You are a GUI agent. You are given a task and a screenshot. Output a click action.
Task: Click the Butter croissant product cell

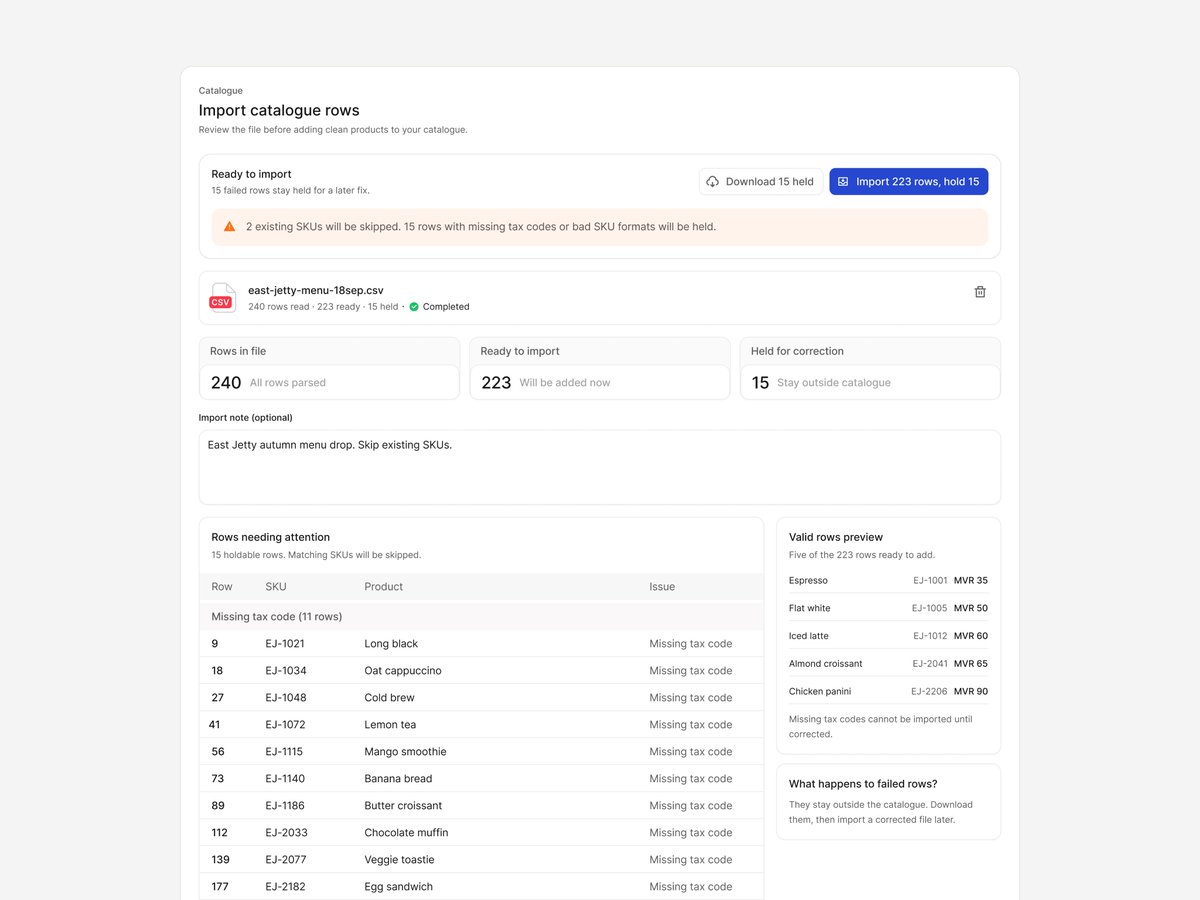pyautogui.click(x=403, y=806)
